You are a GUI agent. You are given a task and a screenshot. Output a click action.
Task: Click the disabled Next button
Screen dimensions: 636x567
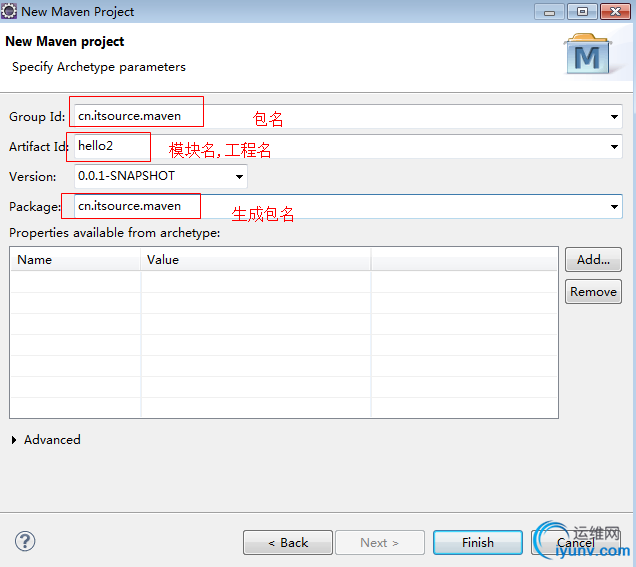point(380,542)
